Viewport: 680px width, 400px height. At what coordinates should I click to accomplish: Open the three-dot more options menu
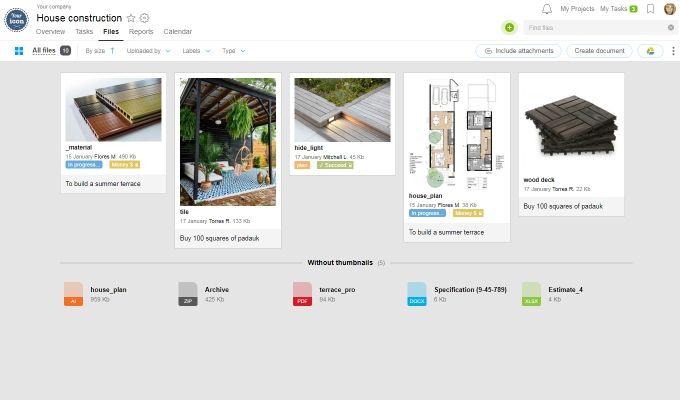click(x=672, y=50)
